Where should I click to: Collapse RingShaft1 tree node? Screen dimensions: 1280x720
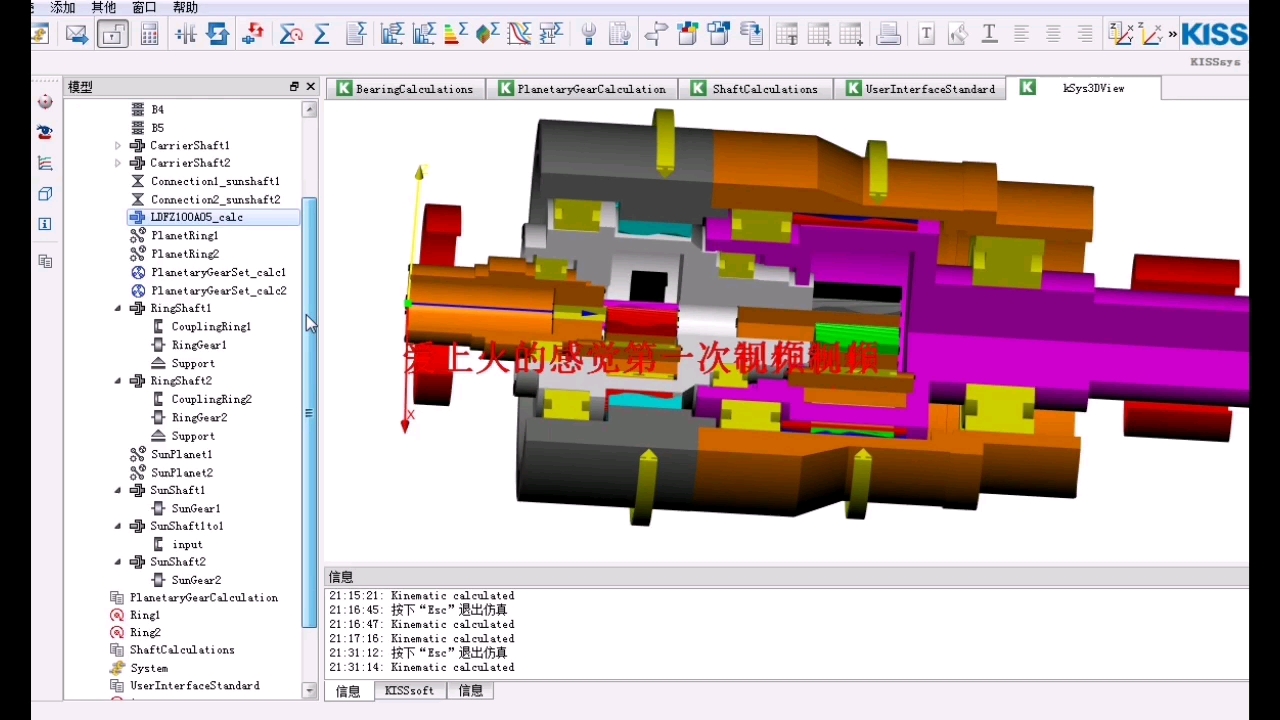tap(118, 308)
